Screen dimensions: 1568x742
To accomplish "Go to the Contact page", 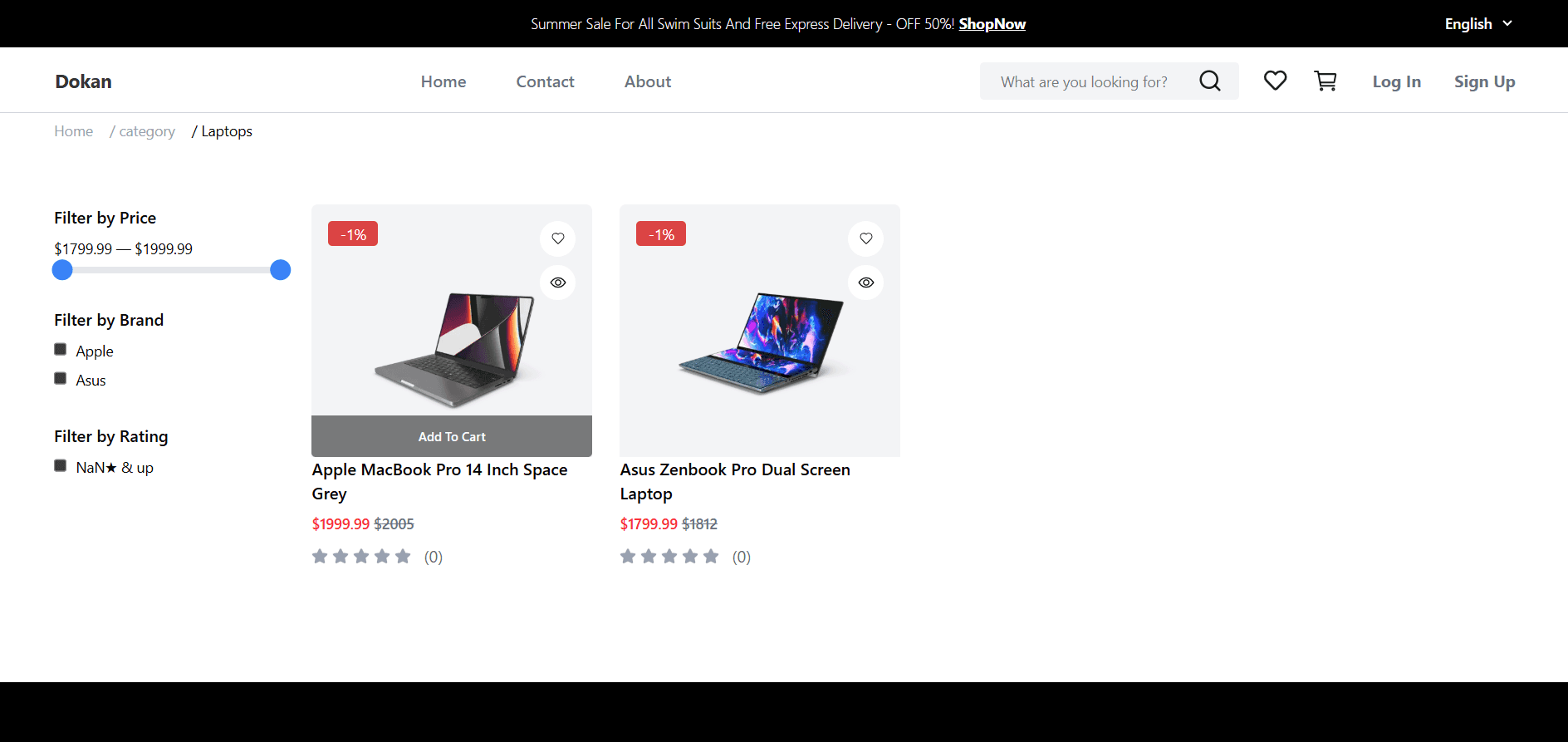I will (x=545, y=81).
